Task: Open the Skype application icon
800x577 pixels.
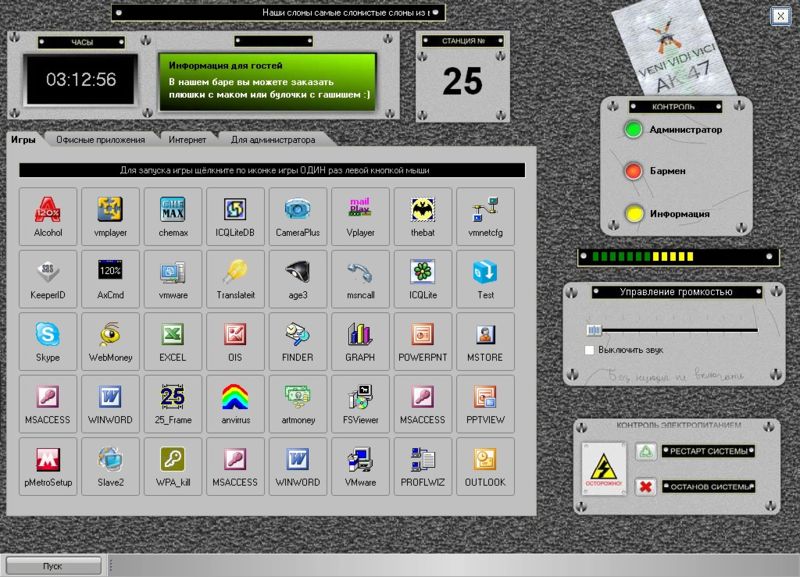Action: coord(48,341)
